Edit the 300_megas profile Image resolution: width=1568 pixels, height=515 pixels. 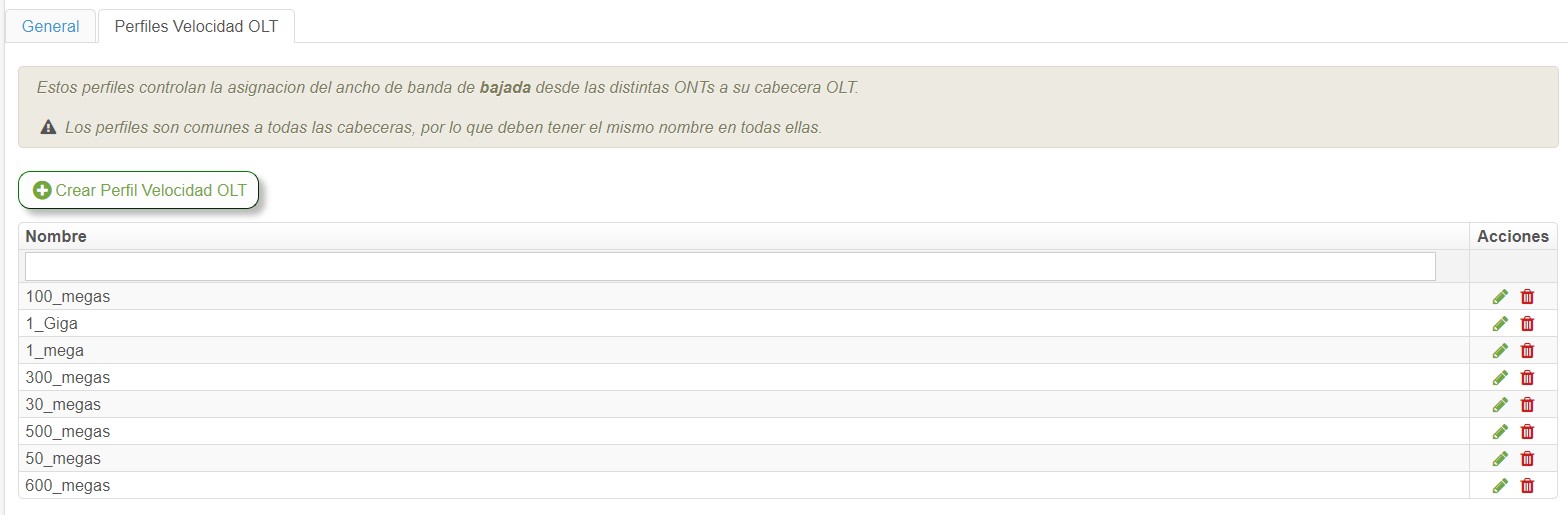[x=1500, y=378]
